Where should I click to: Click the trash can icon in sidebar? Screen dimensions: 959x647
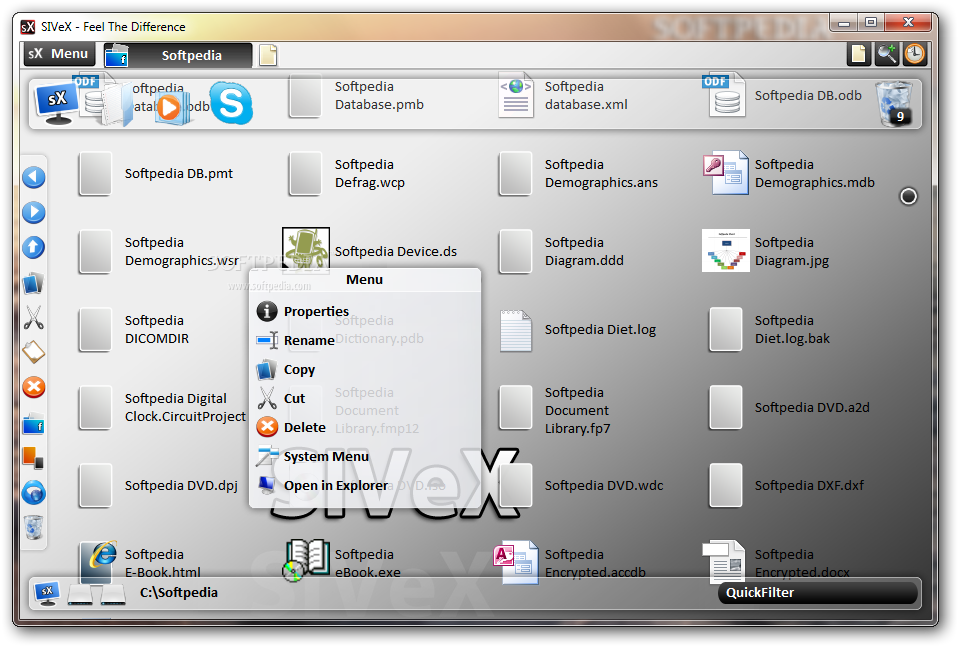point(34,528)
